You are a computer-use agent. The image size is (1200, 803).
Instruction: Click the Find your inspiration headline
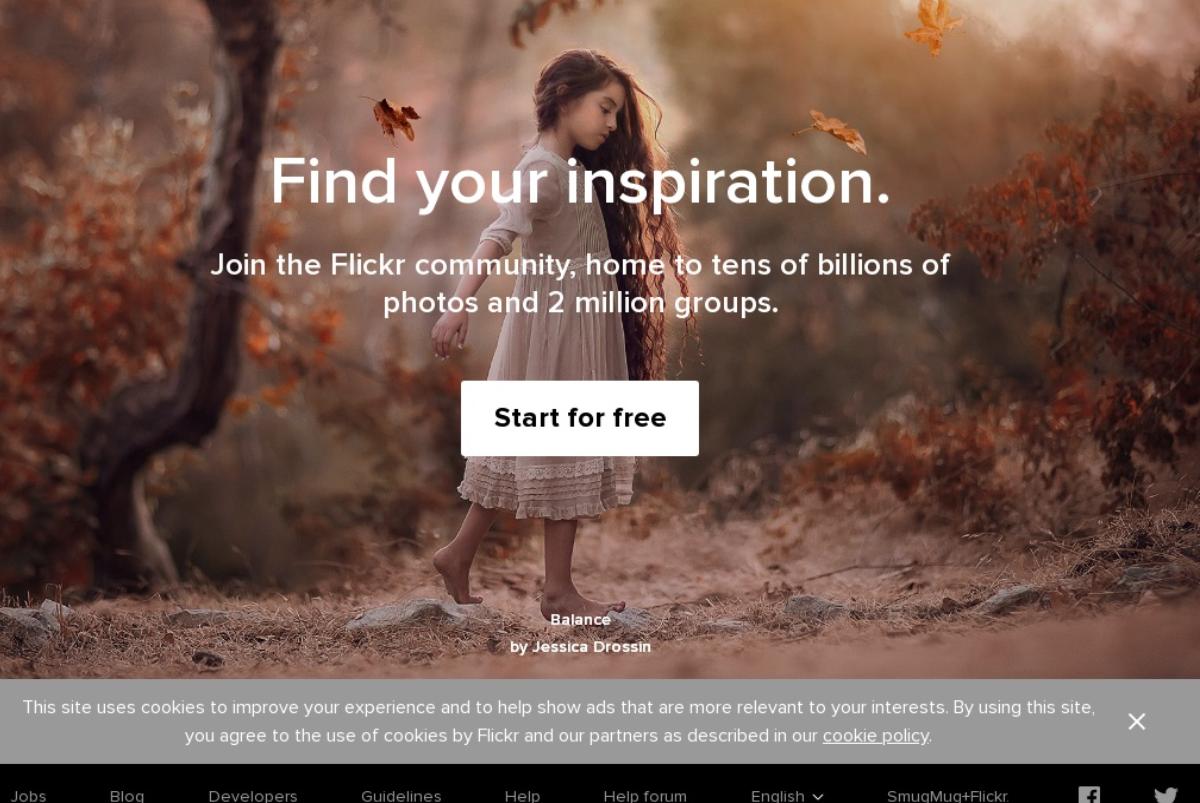coord(580,182)
